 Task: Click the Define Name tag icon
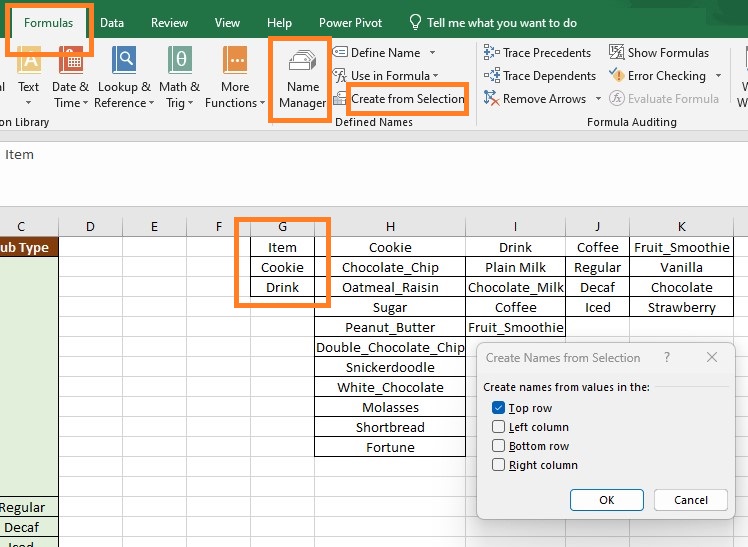(340, 52)
